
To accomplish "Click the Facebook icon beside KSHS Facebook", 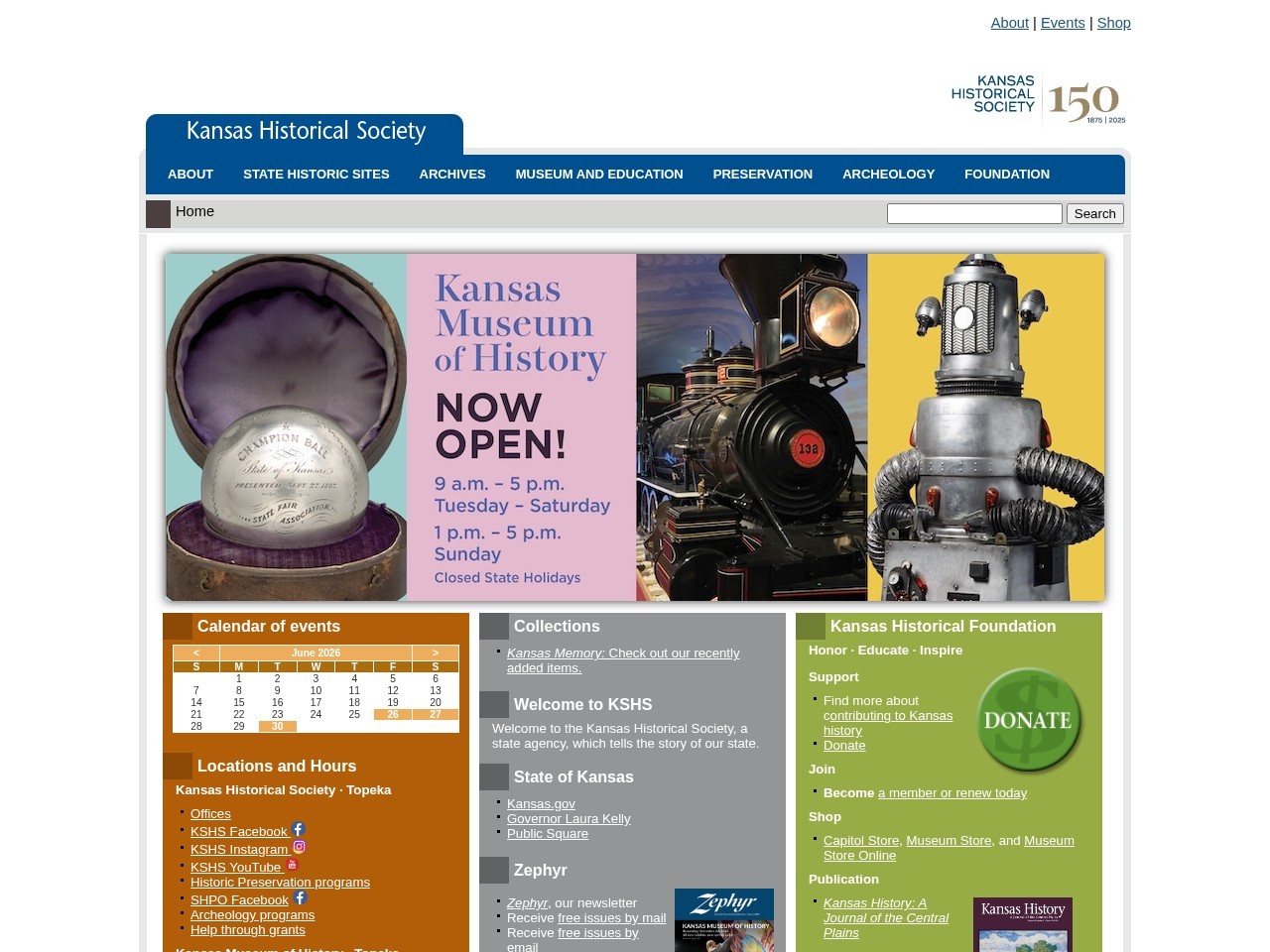I will click(298, 829).
